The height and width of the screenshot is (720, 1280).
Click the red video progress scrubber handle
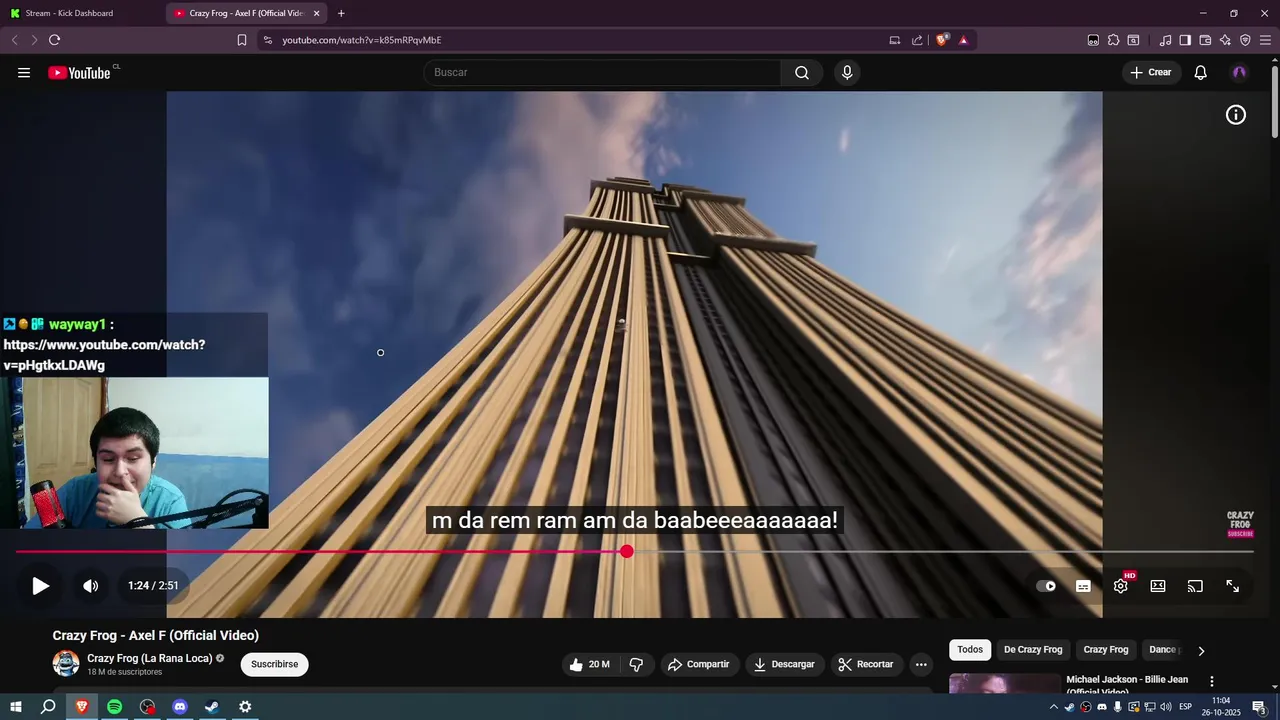tap(627, 551)
